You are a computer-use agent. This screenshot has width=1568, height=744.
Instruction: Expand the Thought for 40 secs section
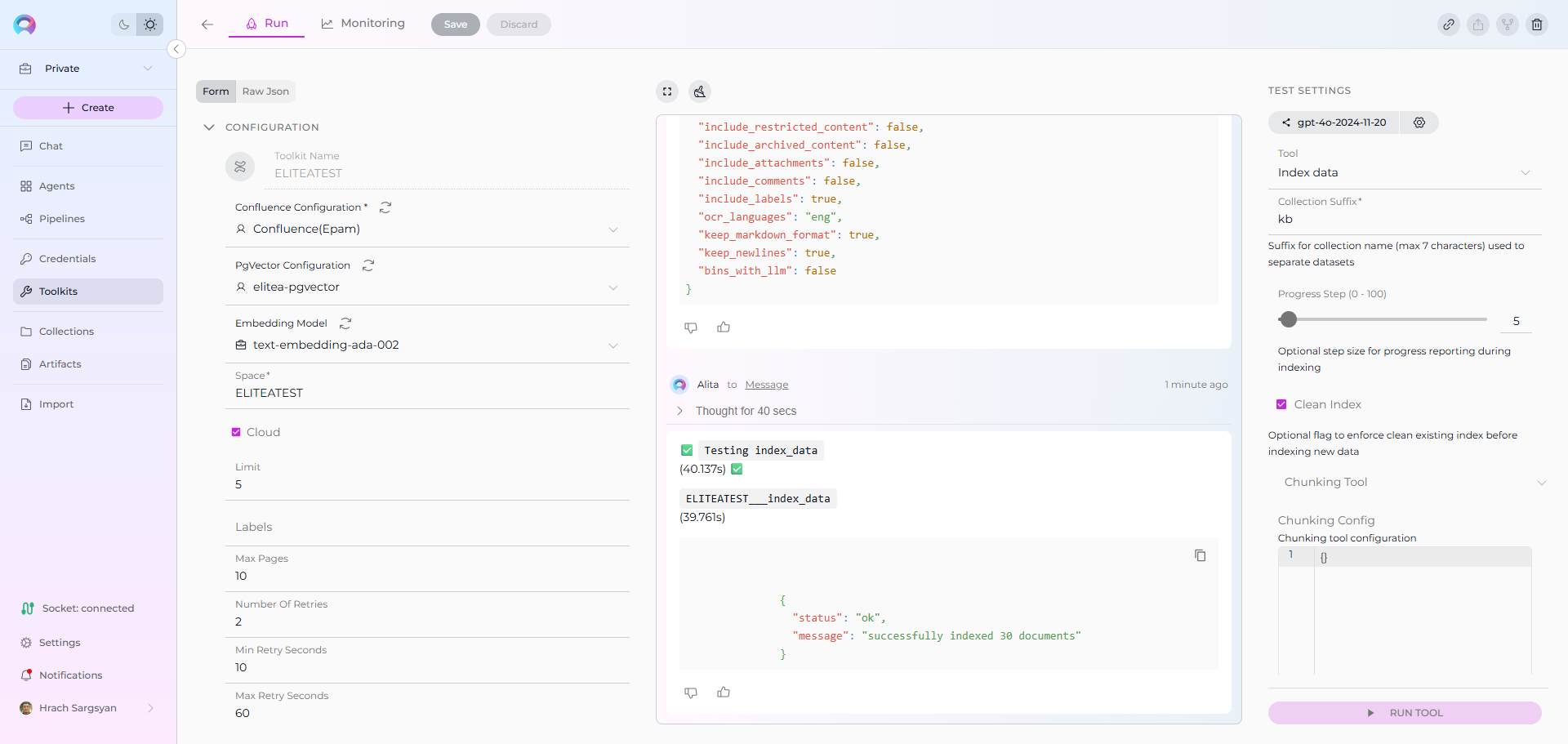[x=679, y=411]
